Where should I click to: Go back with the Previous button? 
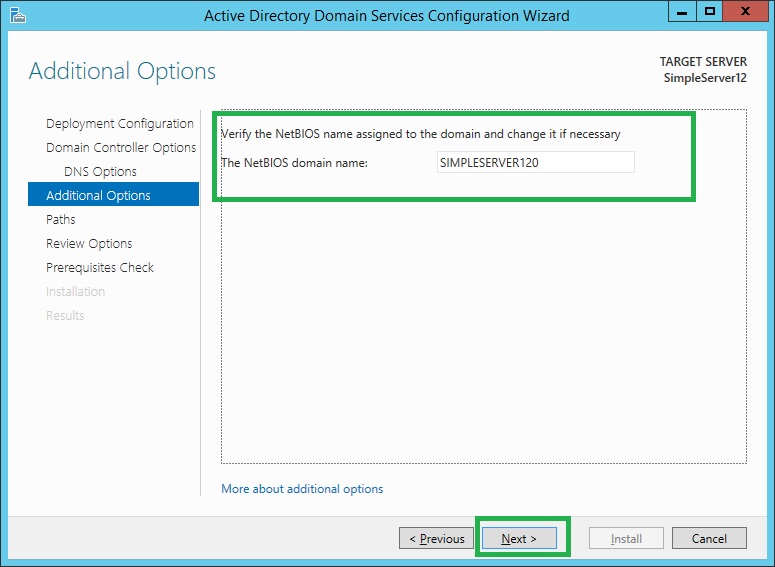coord(436,538)
